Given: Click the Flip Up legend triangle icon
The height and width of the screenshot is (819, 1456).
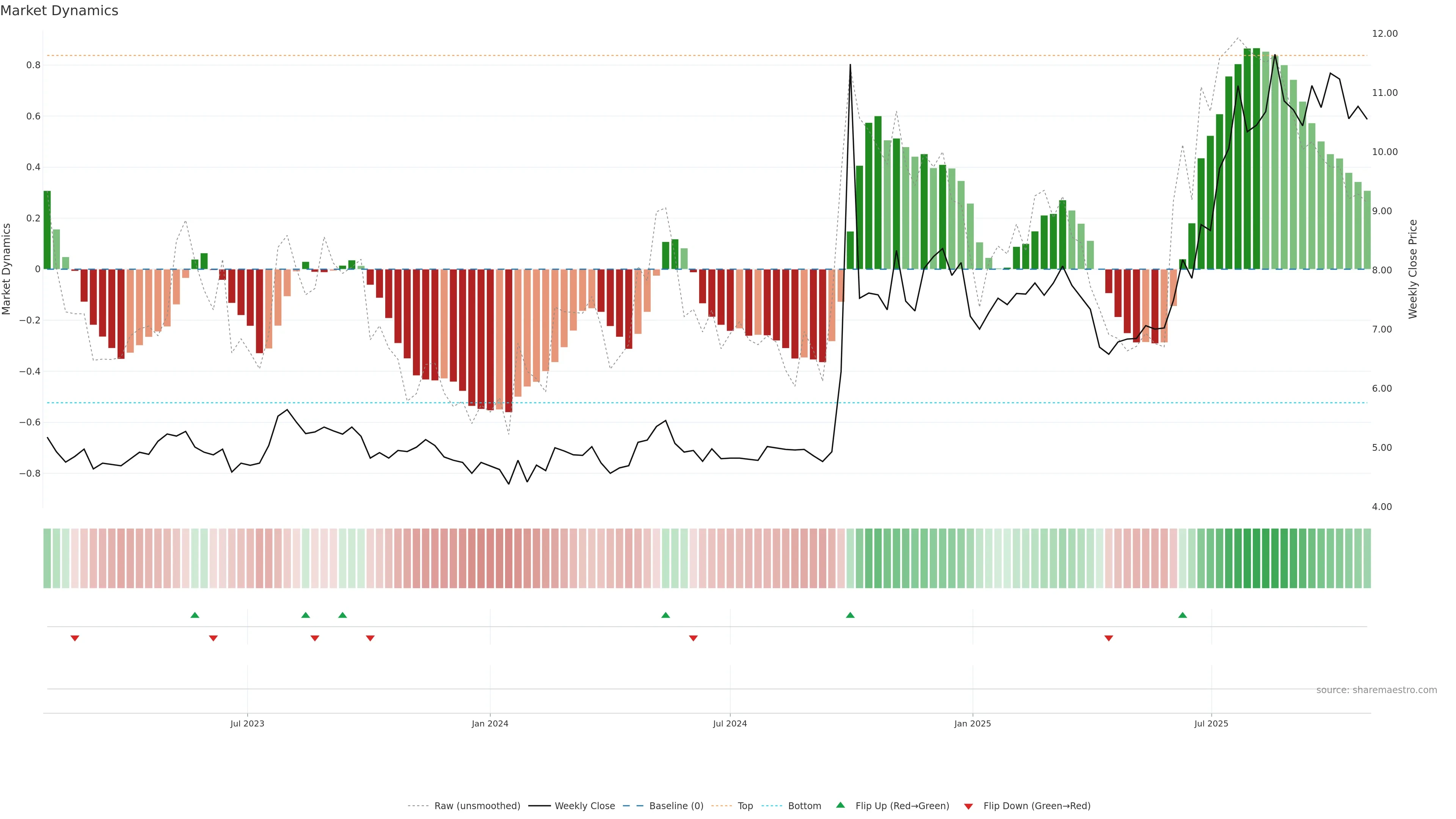Looking at the screenshot, I should (841, 805).
